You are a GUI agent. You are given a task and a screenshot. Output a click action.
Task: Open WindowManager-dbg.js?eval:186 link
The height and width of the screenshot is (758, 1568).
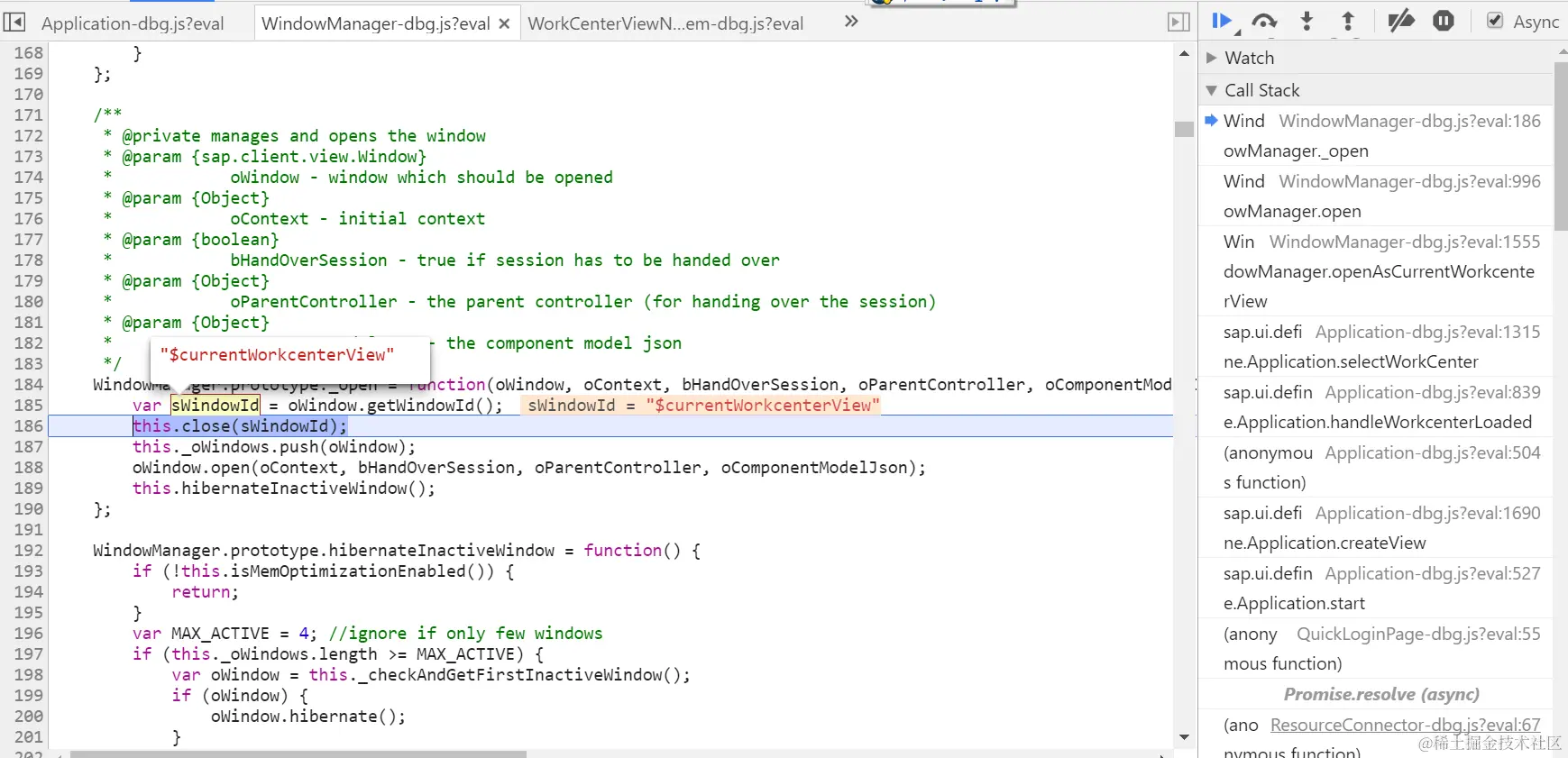click(x=1409, y=121)
